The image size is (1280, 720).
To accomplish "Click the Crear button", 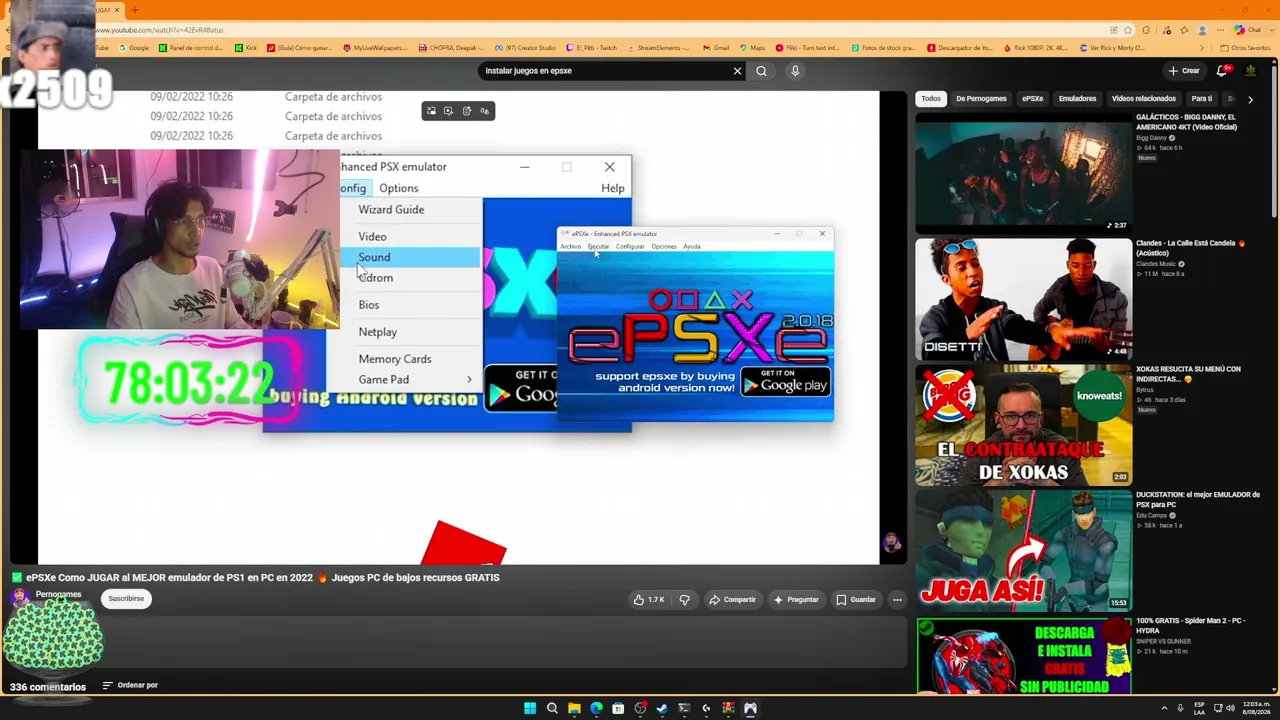I will (x=1184, y=71).
